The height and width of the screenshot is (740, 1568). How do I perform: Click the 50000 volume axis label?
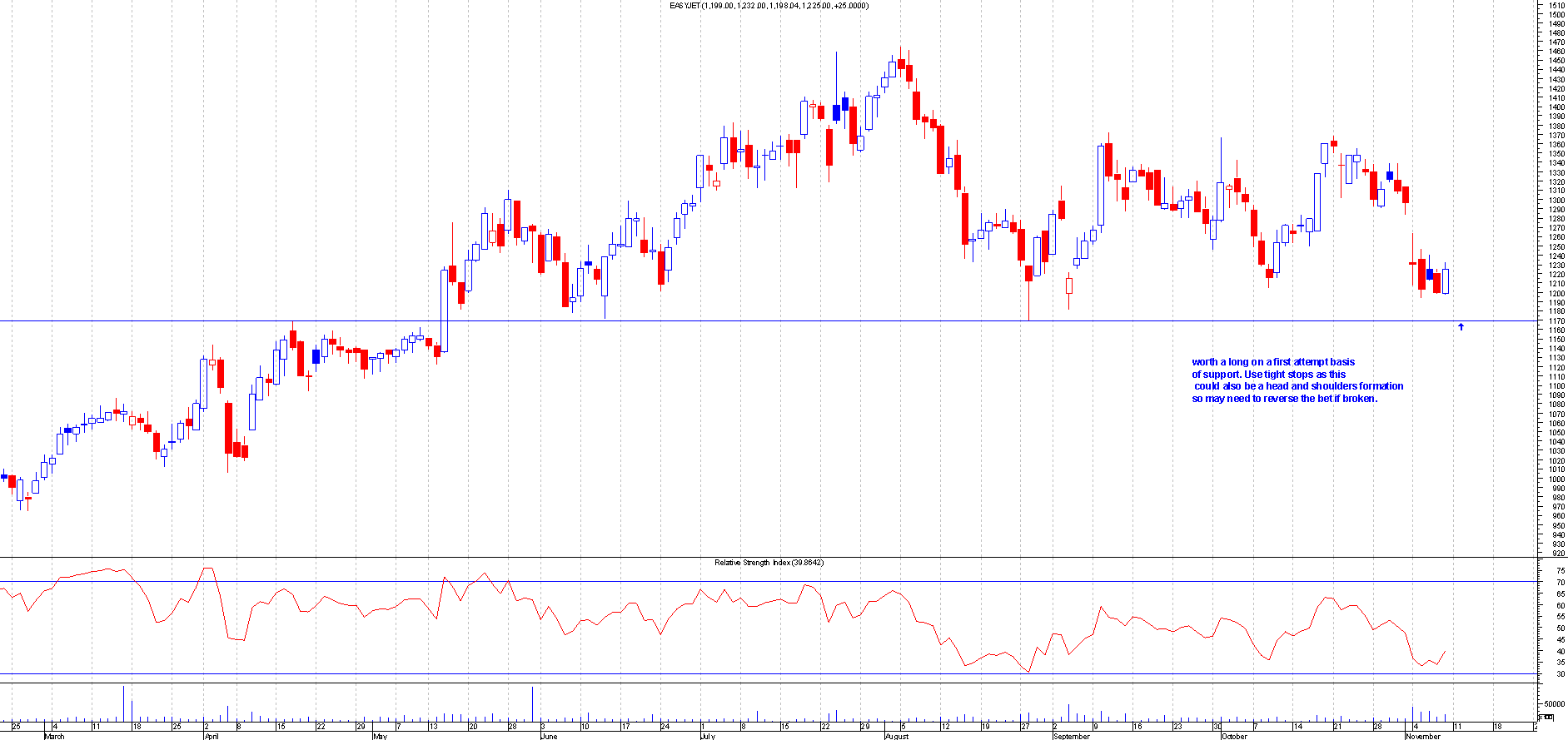(x=1554, y=703)
